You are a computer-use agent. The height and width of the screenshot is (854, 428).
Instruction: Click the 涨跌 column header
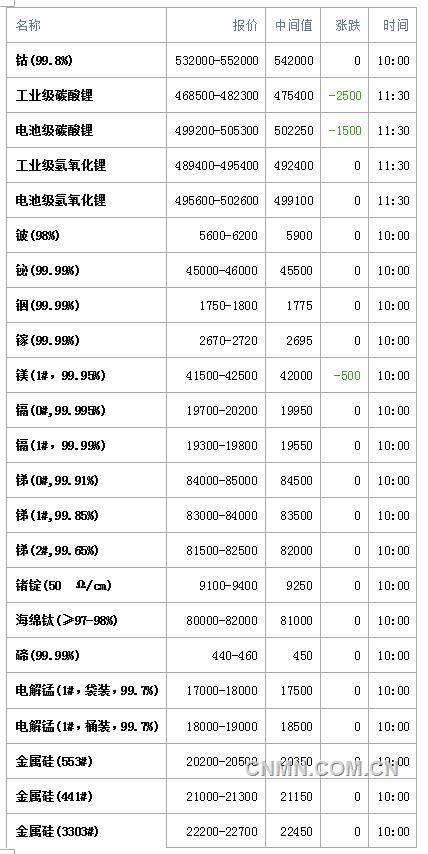(x=348, y=25)
